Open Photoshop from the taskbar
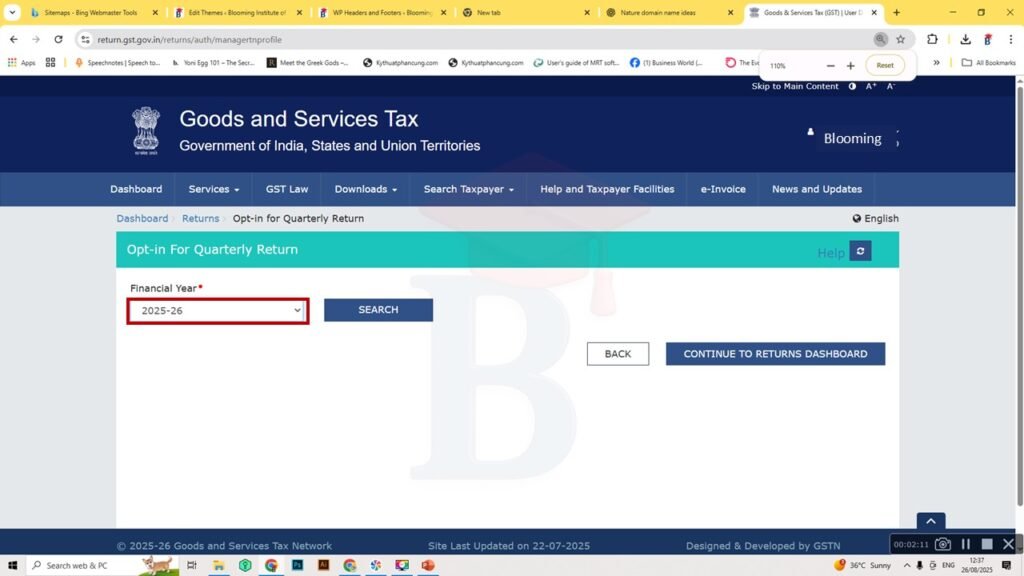Viewport: 1024px width, 576px height. tap(297, 565)
